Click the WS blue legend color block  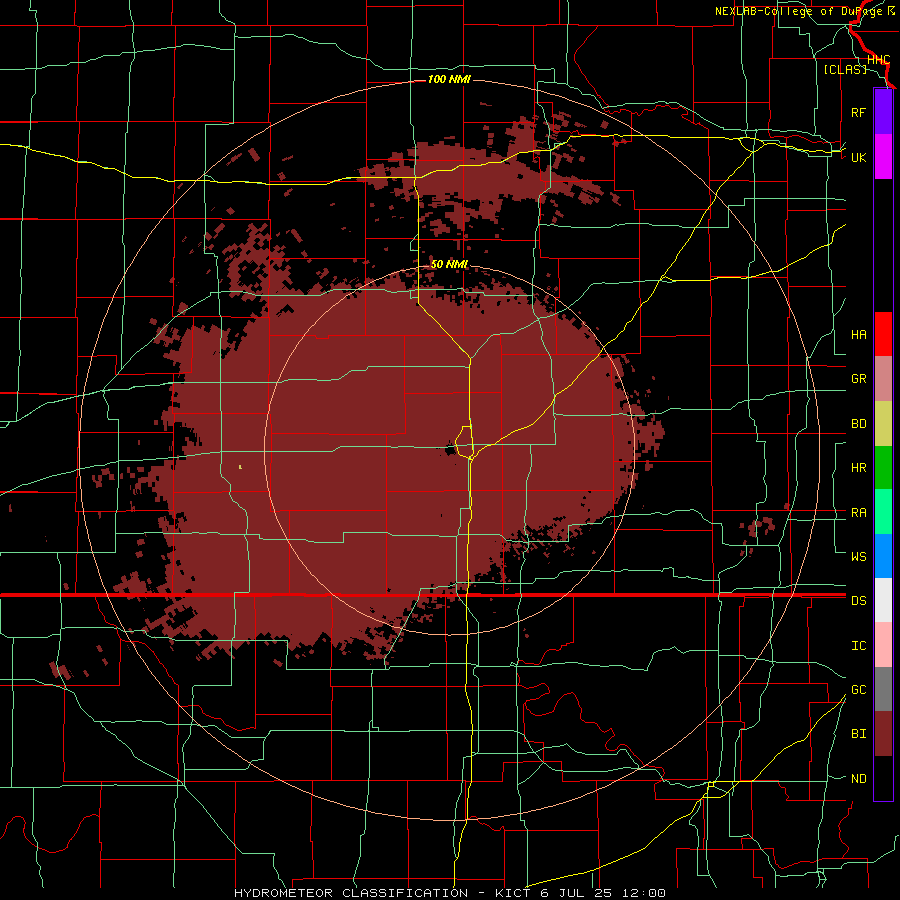tap(883, 556)
